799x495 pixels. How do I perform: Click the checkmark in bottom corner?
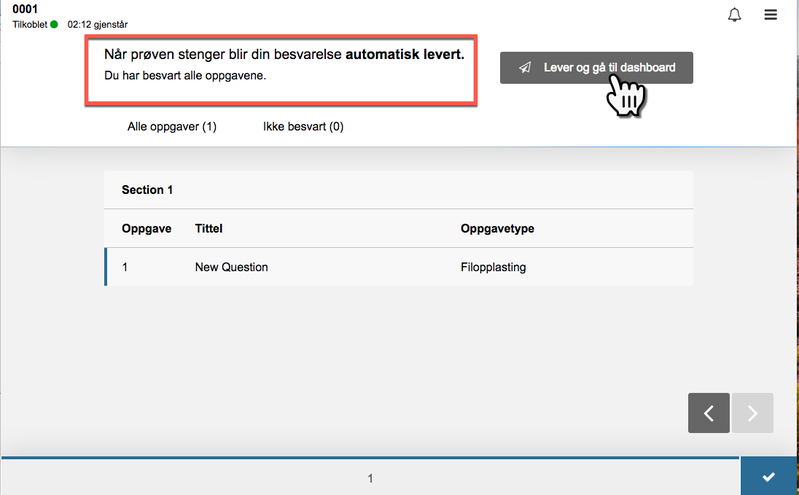click(768, 477)
